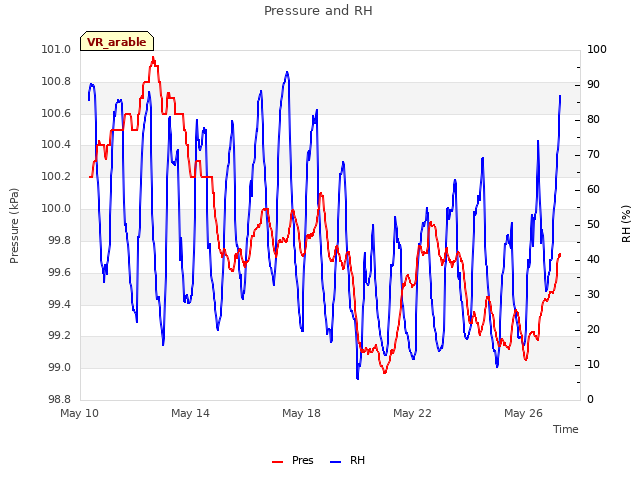The width and height of the screenshot is (640, 480).
Task: Click the 100.2 pressure tick label
Action: click(56, 177)
